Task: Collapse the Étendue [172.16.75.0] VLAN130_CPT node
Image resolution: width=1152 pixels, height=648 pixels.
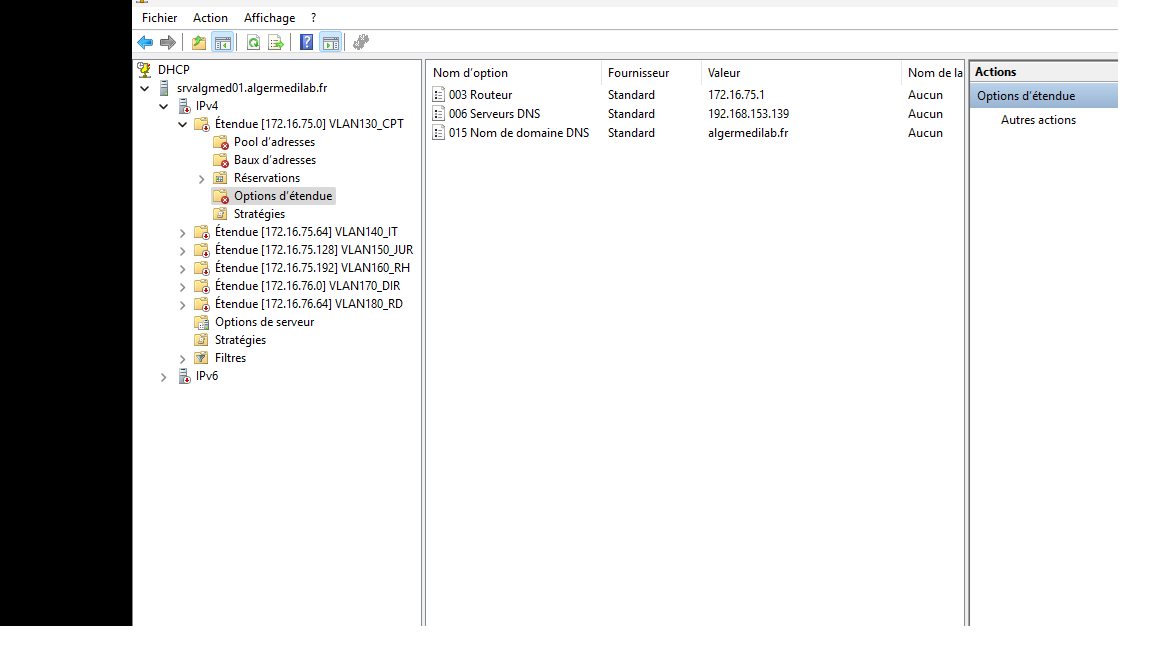Action: pyautogui.click(x=182, y=123)
